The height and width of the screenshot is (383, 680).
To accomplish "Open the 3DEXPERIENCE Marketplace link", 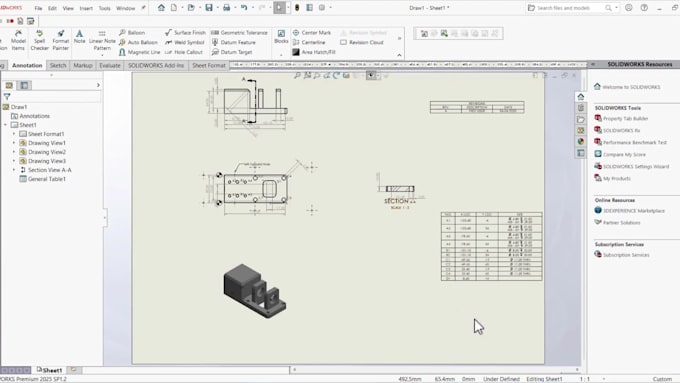I will 629,211.
